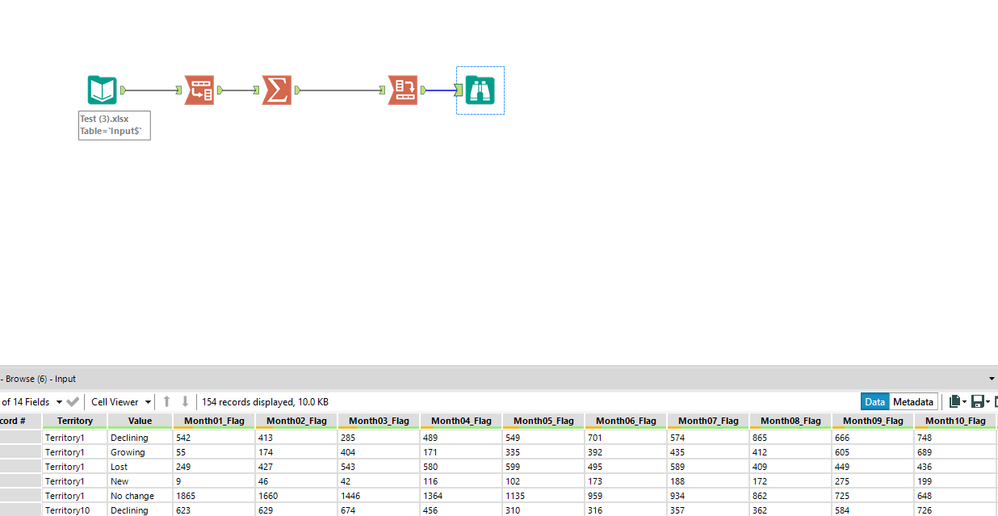
Task: Click the down arrow next record icon
Action: [x=185, y=401]
